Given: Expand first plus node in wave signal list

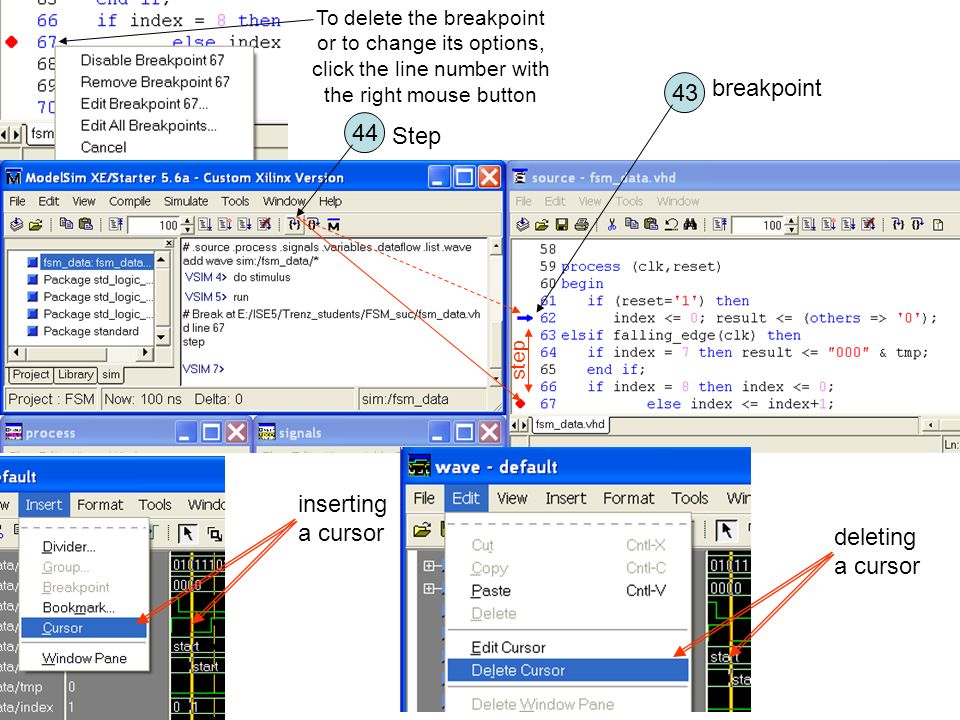Looking at the screenshot, I should 429,566.
